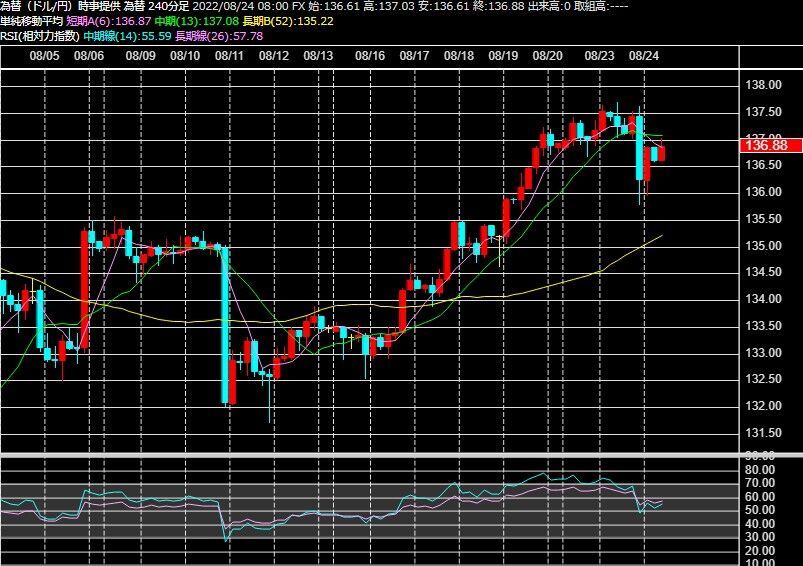This screenshot has width=803, height=566.
Task: Select the 08/10 date on axis
Action: [x=185, y=56]
